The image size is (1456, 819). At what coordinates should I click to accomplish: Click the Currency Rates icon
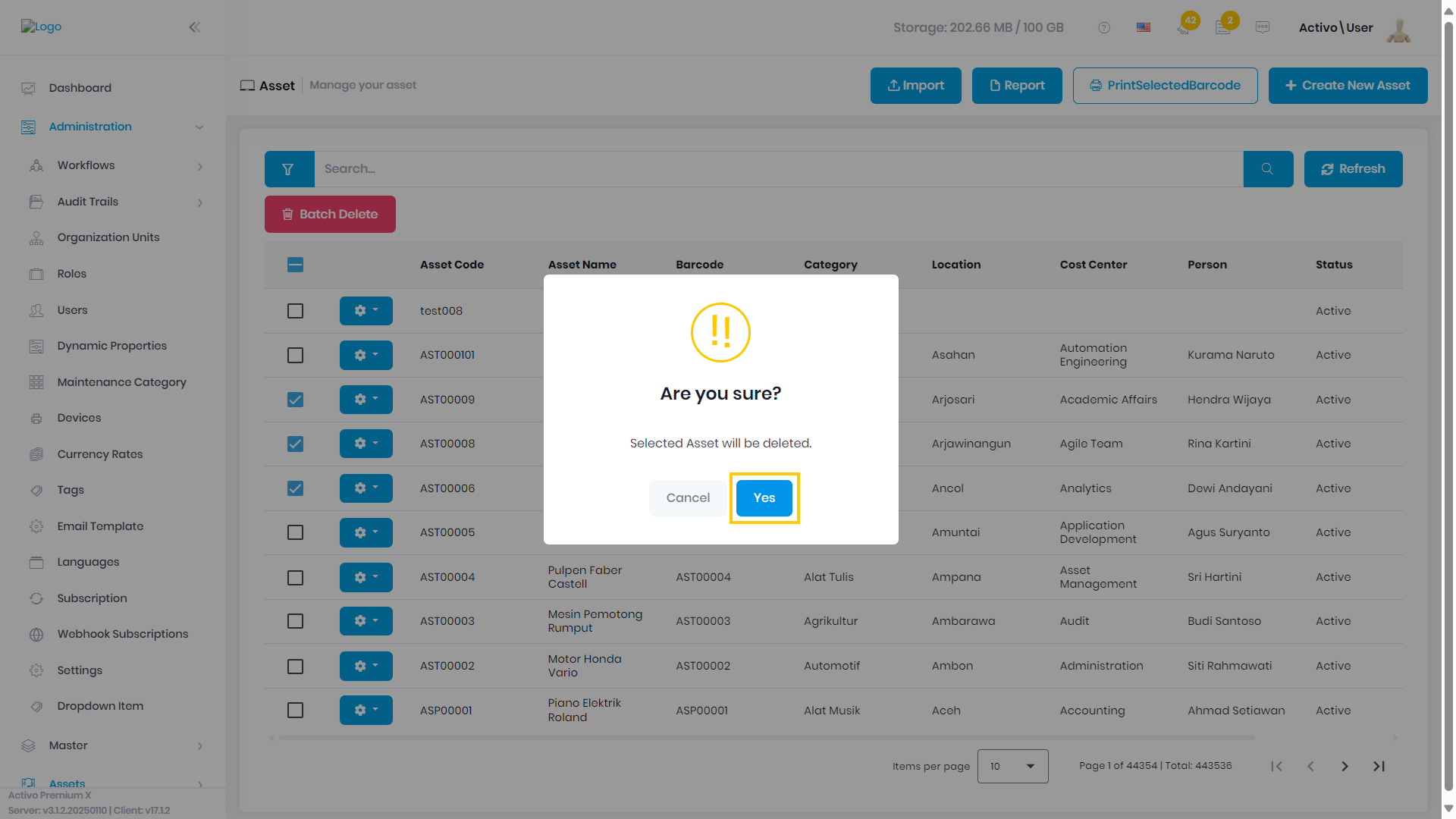[36, 454]
